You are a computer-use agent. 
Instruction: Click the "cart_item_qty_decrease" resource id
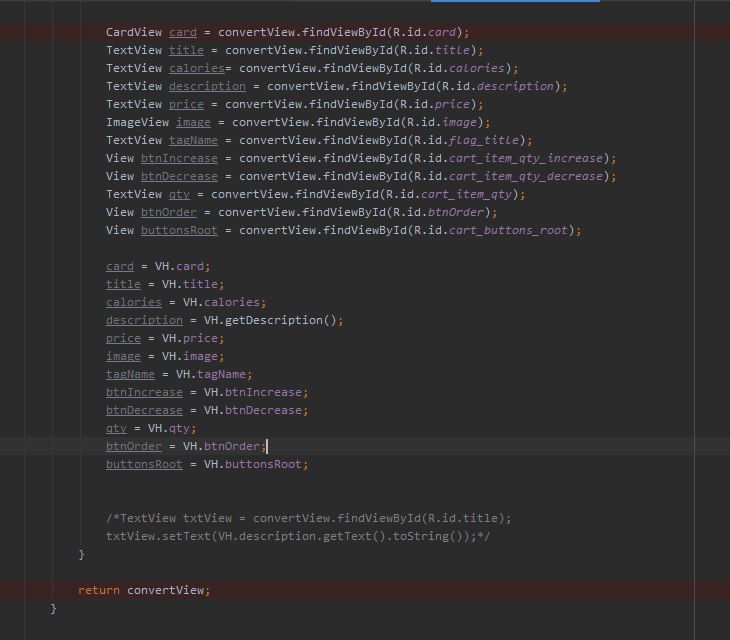point(526,176)
